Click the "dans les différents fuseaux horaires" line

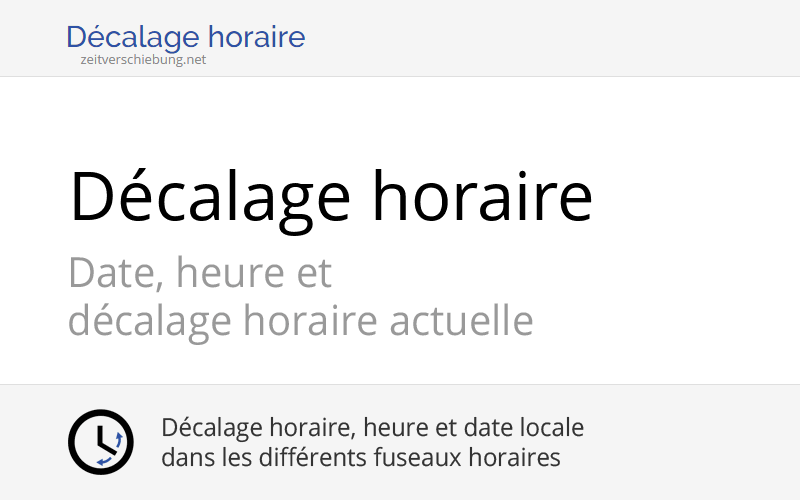[360, 458]
